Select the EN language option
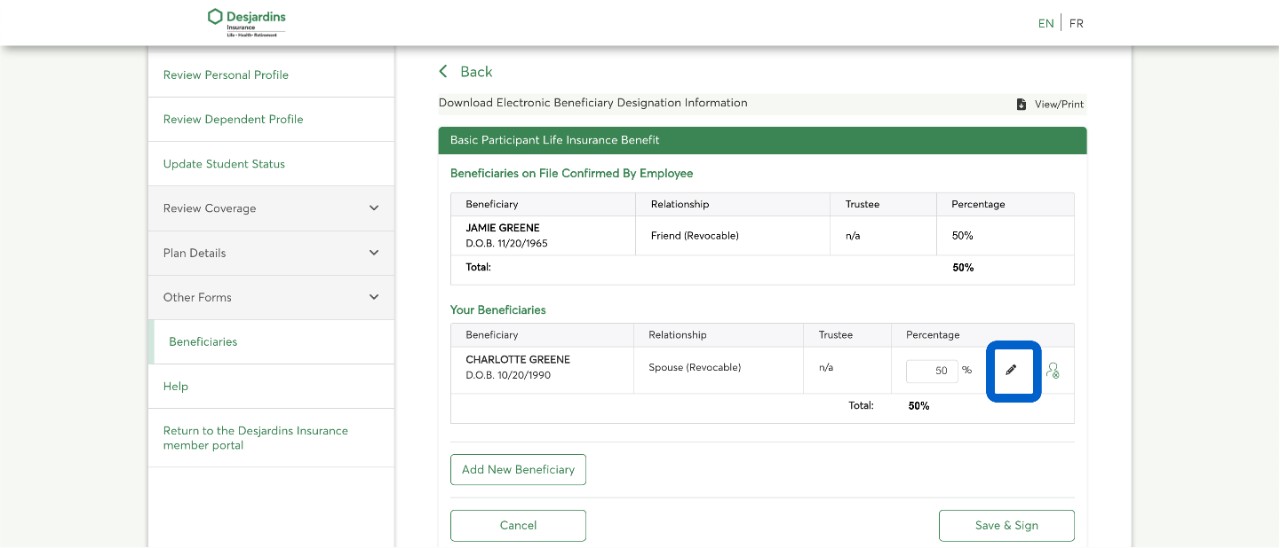The width and height of the screenshot is (1280, 548). coord(1045,23)
